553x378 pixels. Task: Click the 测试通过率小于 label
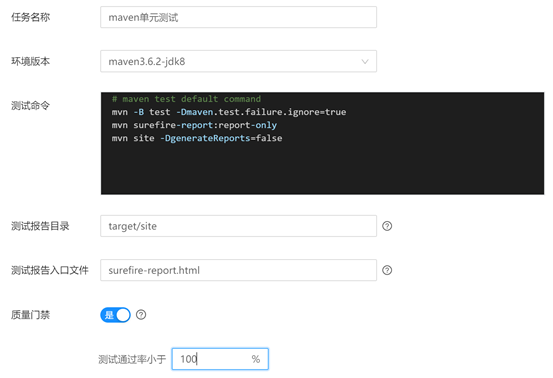(132, 359)
